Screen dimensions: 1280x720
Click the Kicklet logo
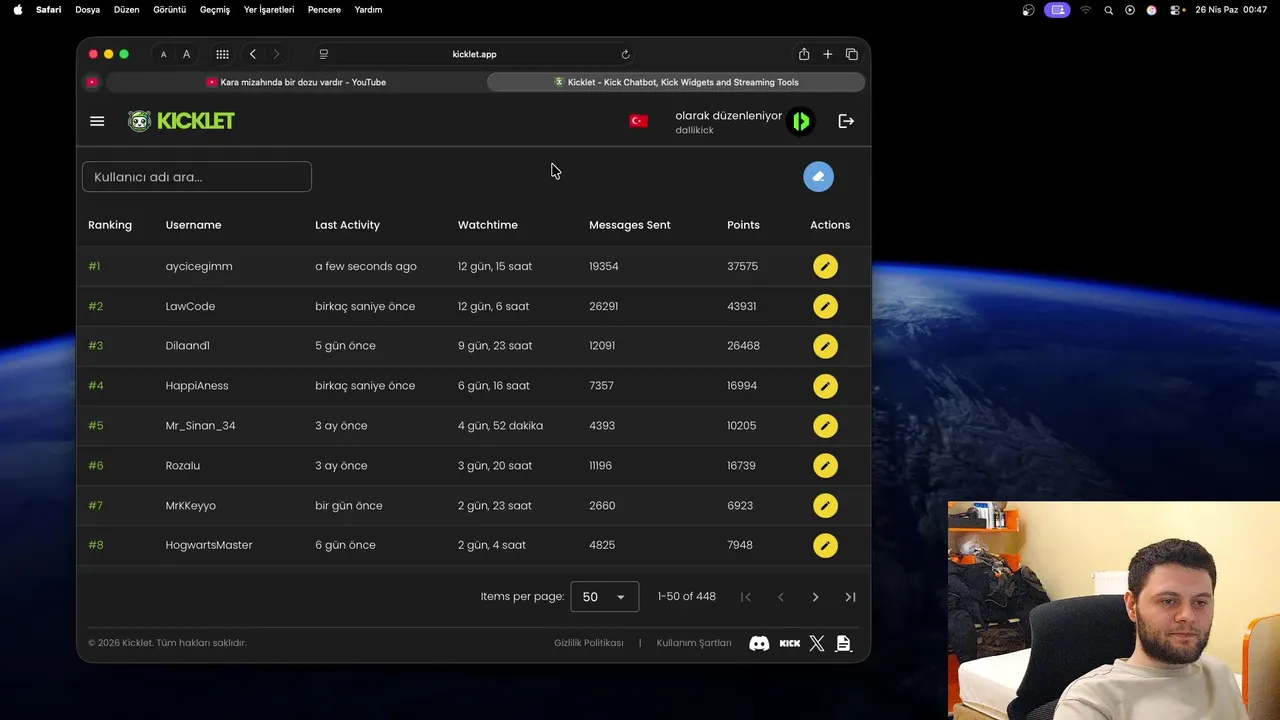(x=181, y=121)
